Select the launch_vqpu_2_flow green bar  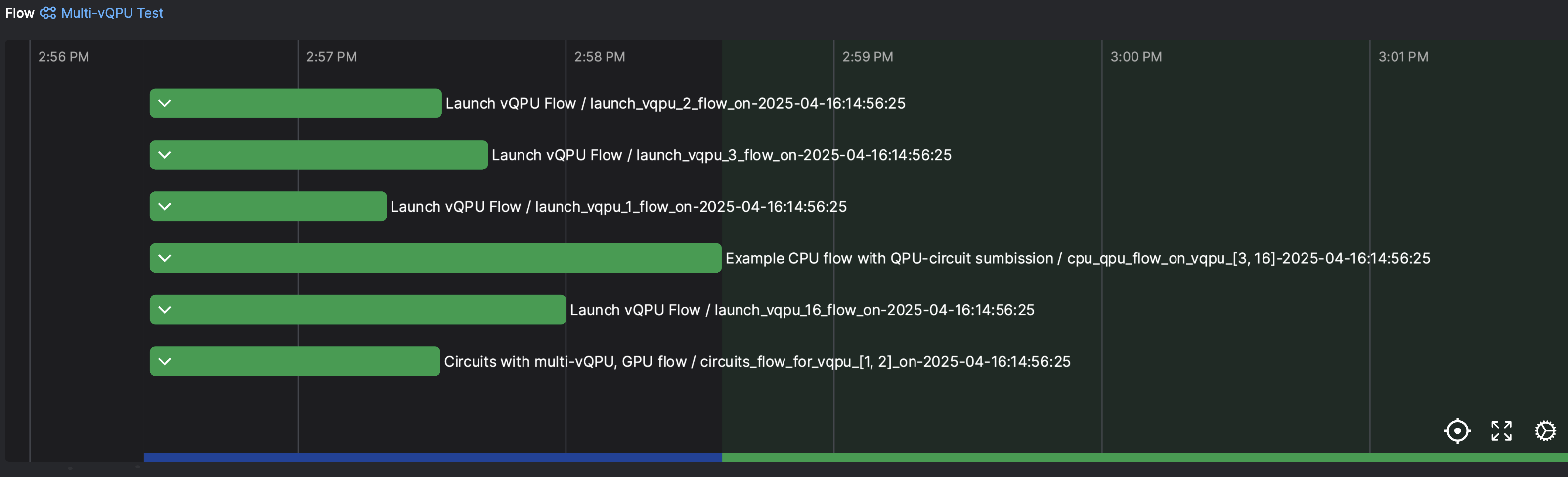[x=296, y=103]
